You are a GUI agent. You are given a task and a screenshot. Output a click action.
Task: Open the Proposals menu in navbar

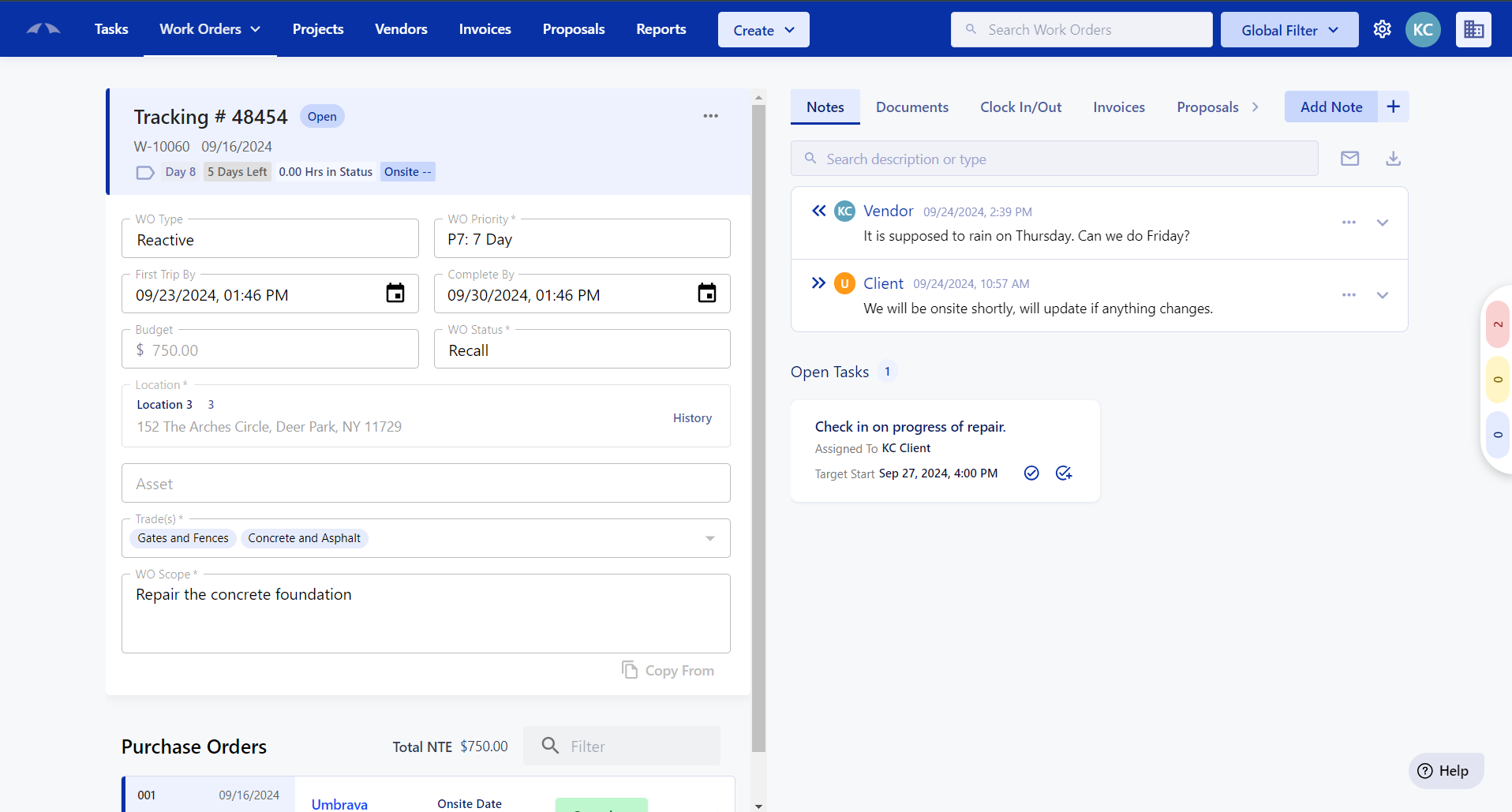tap(574, 29)
